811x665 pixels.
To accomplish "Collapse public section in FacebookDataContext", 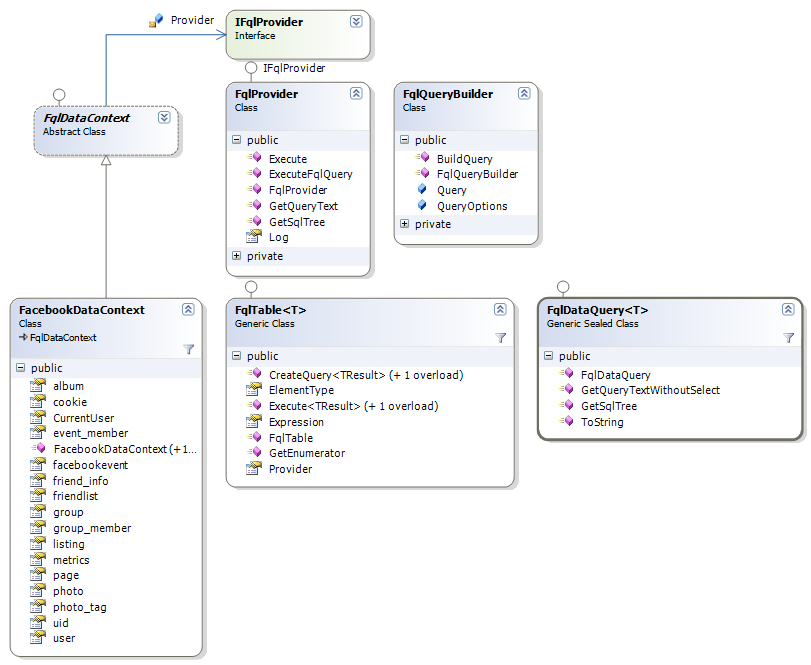I will click(21, 368).
